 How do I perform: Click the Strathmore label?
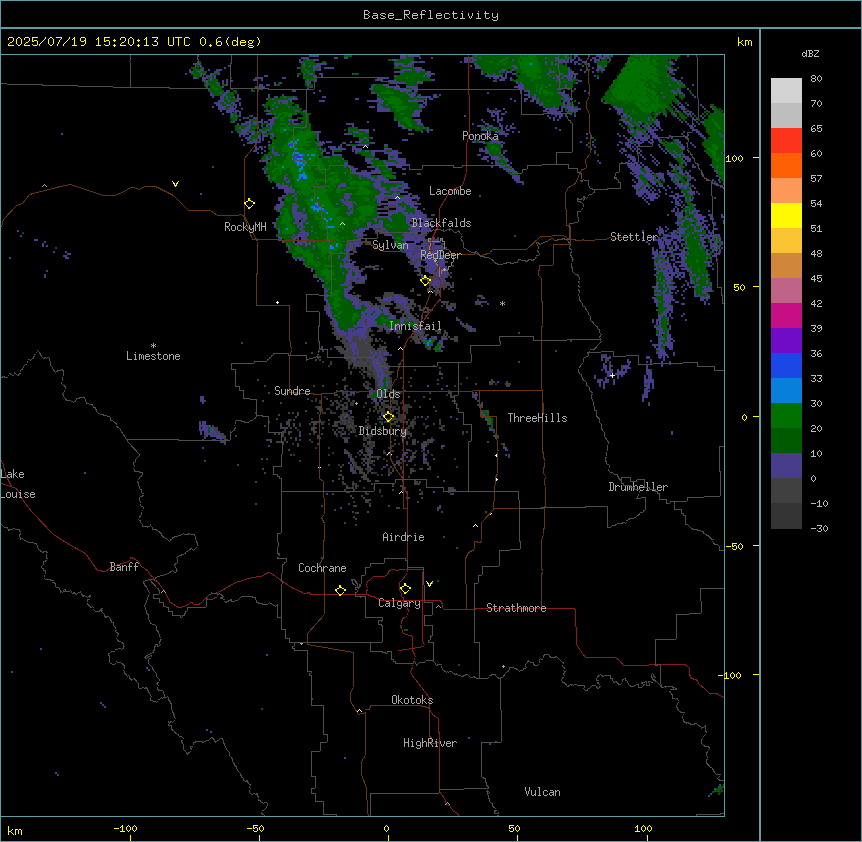click(x=516, y=608)
